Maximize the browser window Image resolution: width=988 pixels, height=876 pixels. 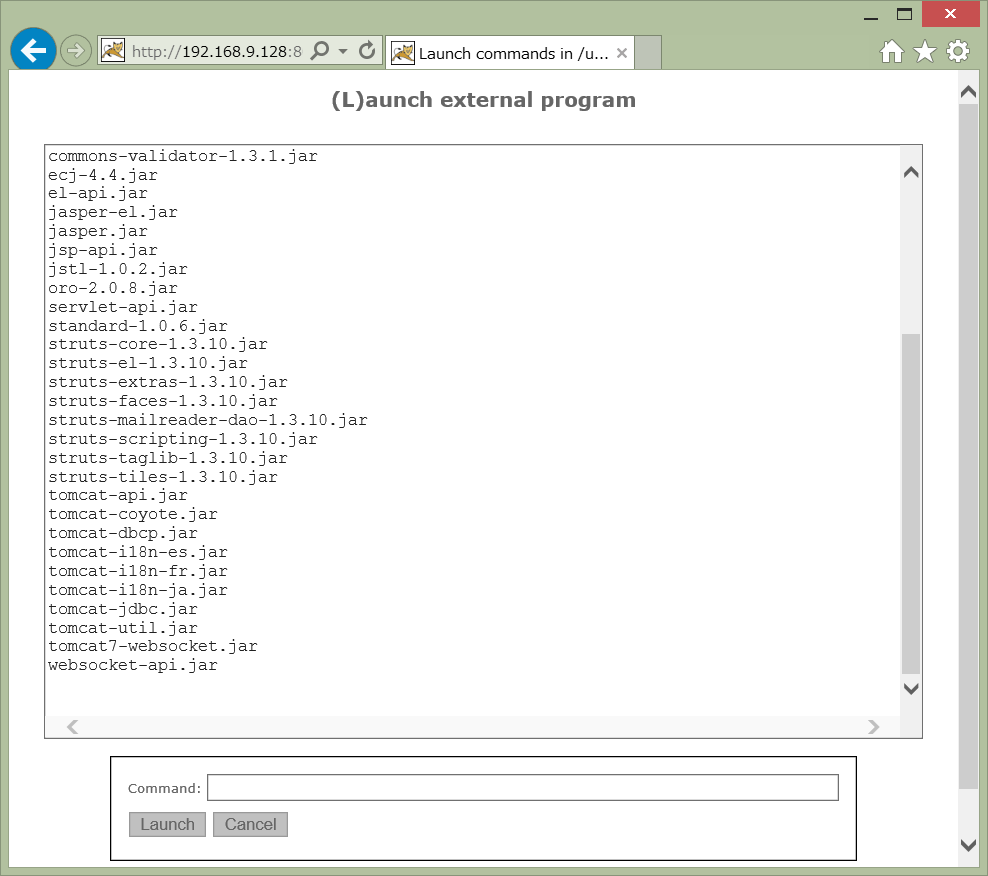pyautogui.click(x=904, y=14)
